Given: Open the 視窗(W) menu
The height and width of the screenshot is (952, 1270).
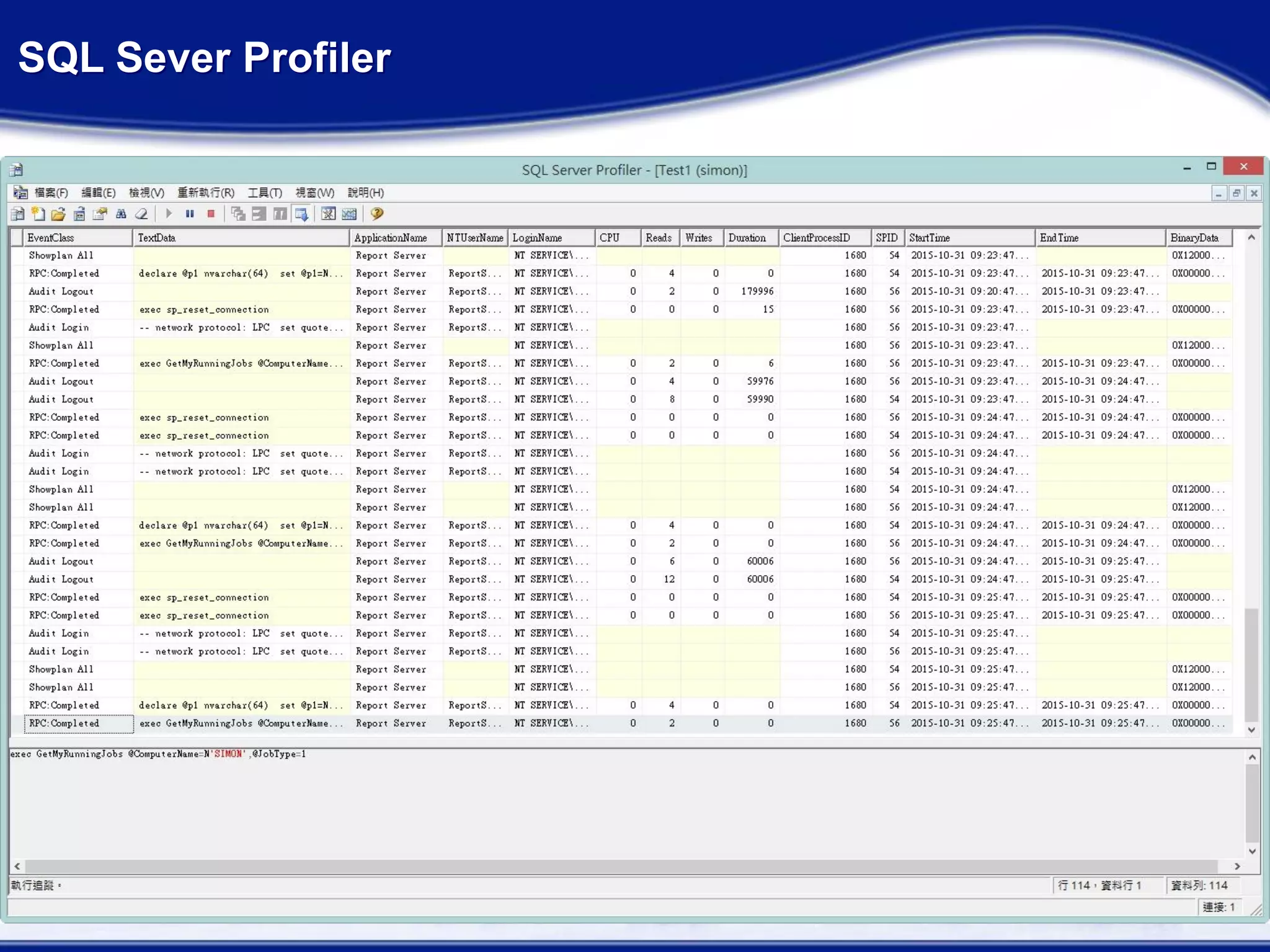Looking at the screenshot, I should pyautogui.click(x=315, y=193).
